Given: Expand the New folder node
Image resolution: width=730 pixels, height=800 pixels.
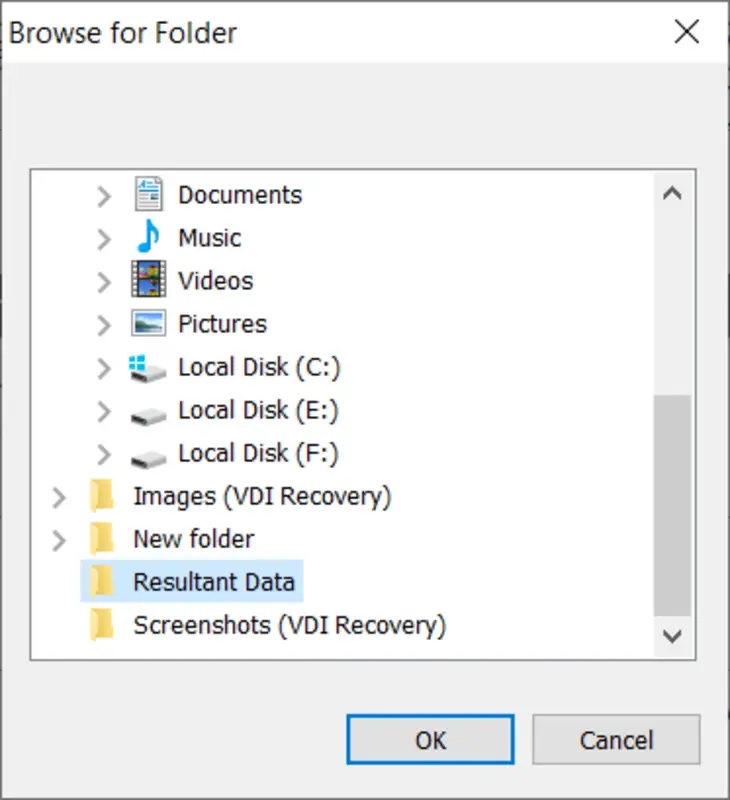Looking at the screenshot, I should click(x=60, y=539).
